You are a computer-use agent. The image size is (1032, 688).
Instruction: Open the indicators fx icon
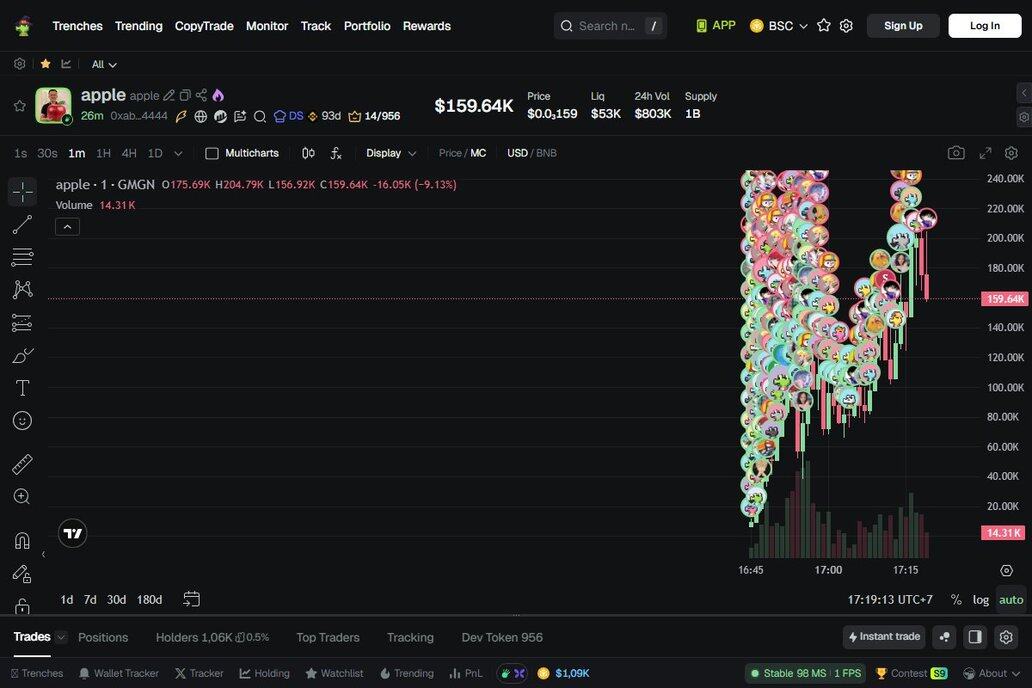point(336,153)
